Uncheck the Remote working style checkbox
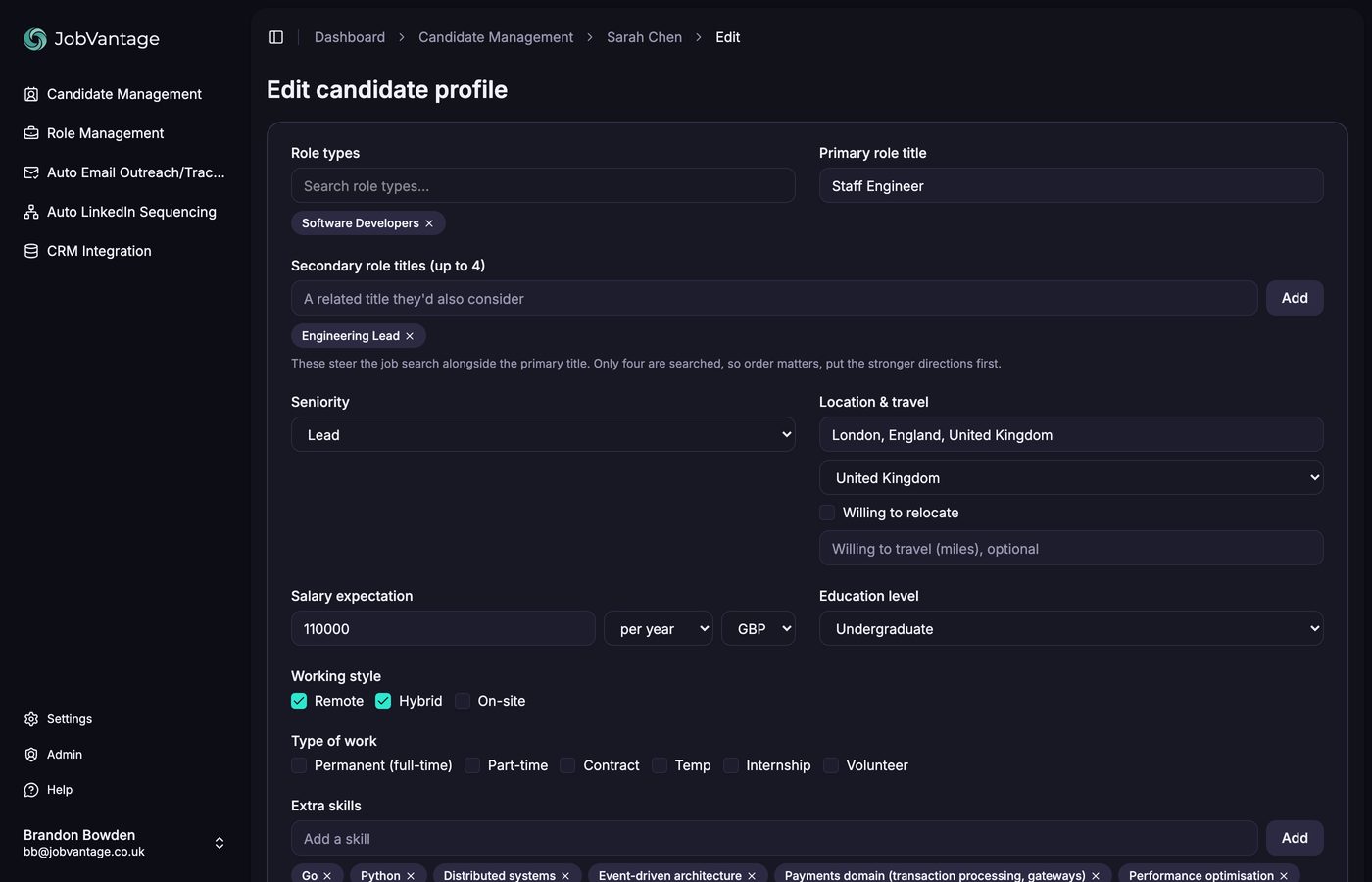This screenshot has height=882, width=1372. tap(299, 701)
